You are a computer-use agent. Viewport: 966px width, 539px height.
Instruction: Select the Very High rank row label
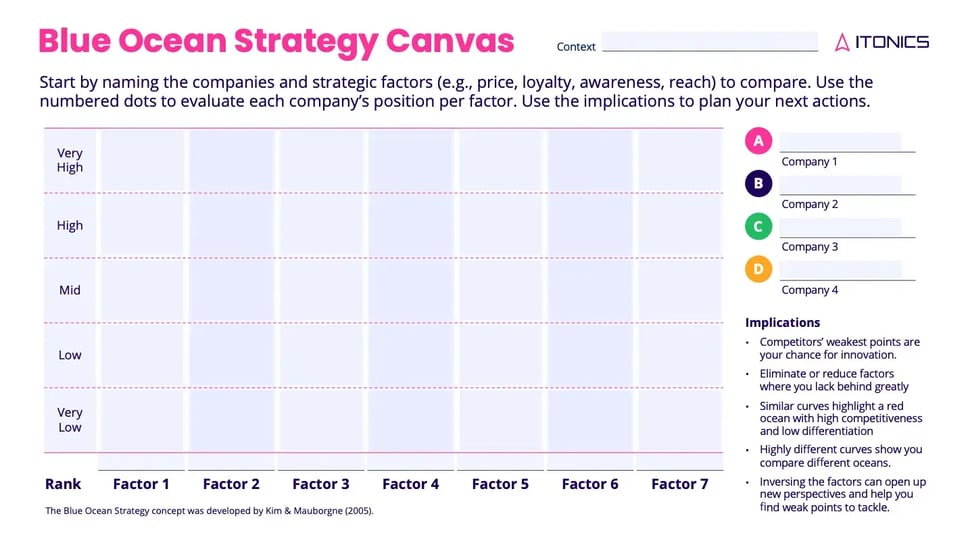[70, 160]
